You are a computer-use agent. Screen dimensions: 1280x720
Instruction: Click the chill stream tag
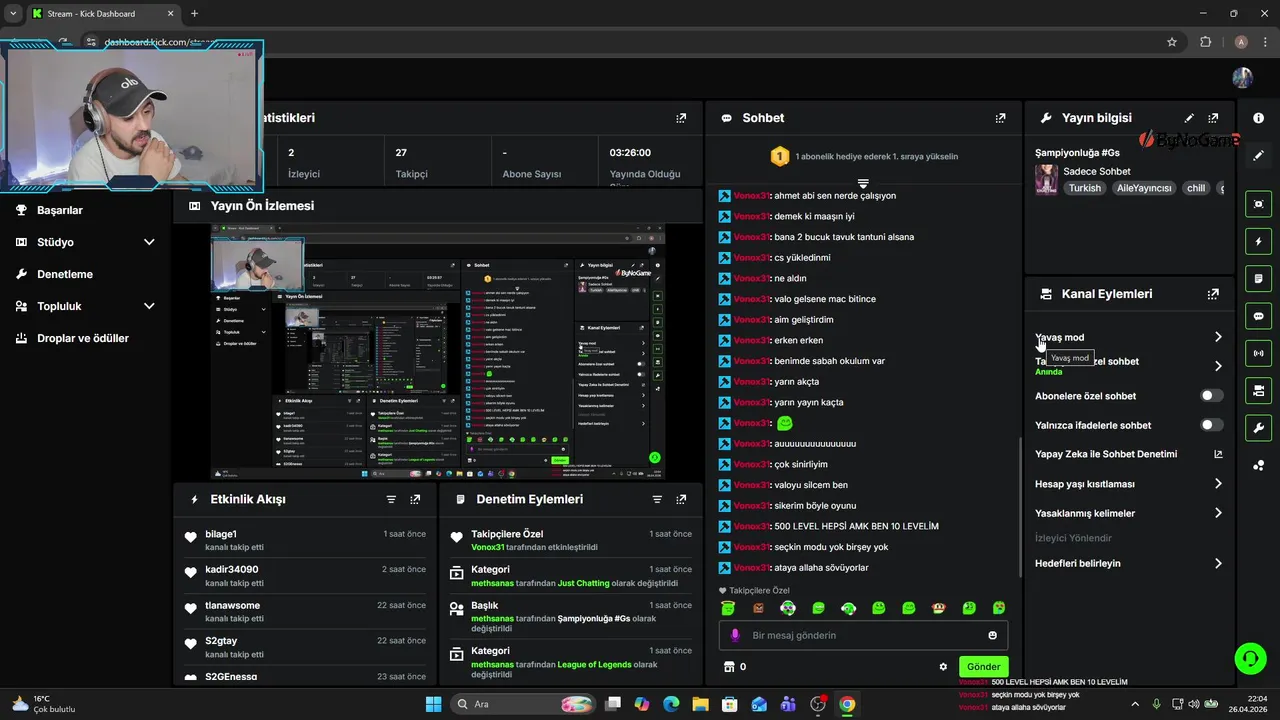click(1196, 188)
